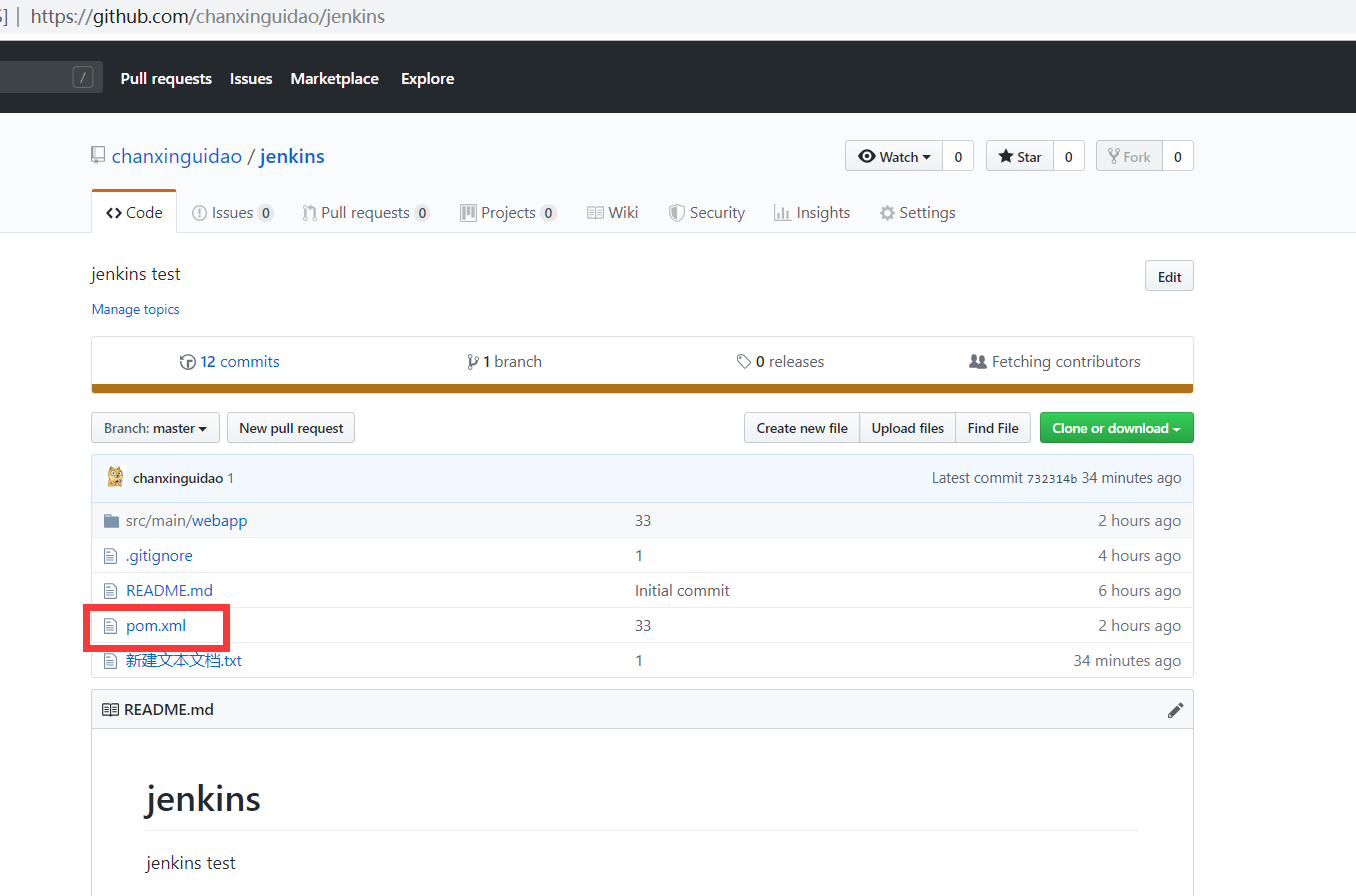Open the src/main/webapp folder
Image resolution: width=1356 pixels, height=896 pixels.
(x=187, y=521)
